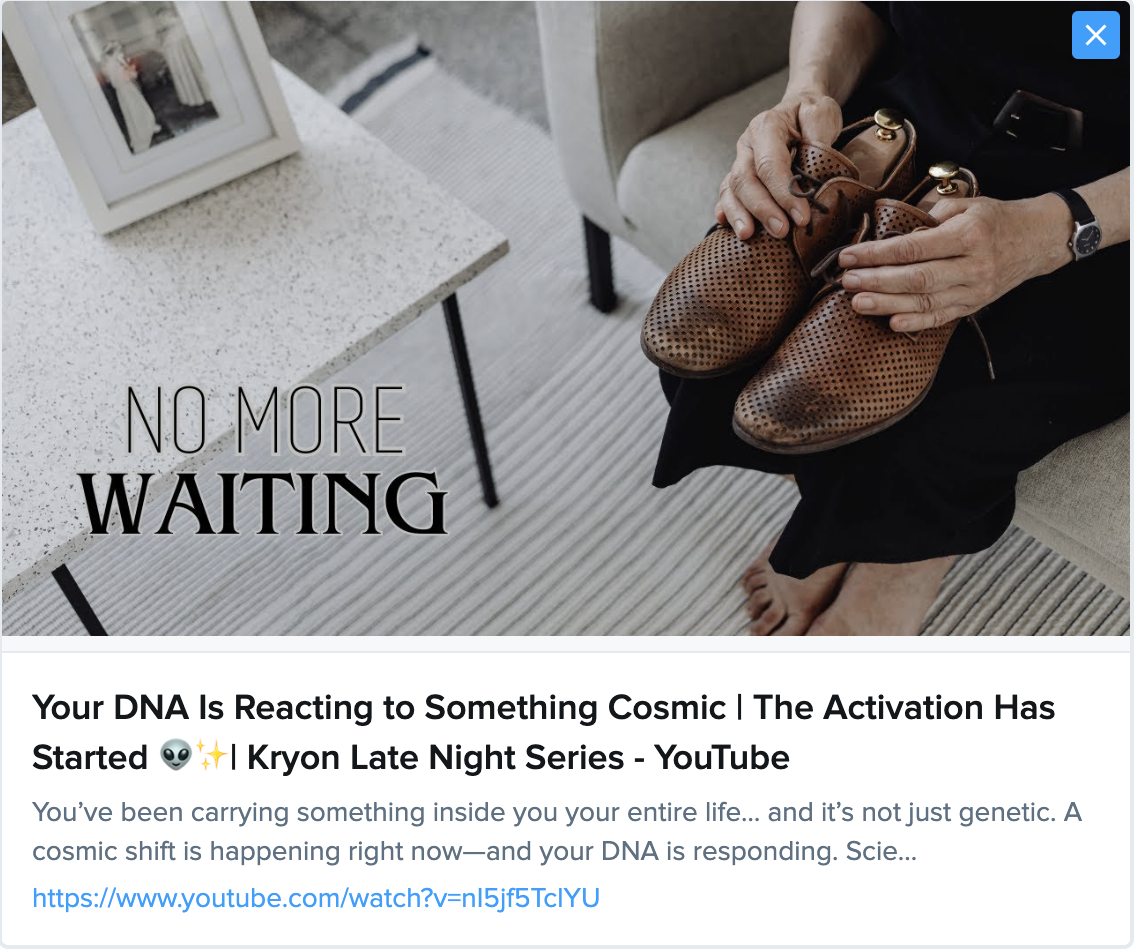Close the link preview card
1134x952 pixels.
(x=1095, y=35)
